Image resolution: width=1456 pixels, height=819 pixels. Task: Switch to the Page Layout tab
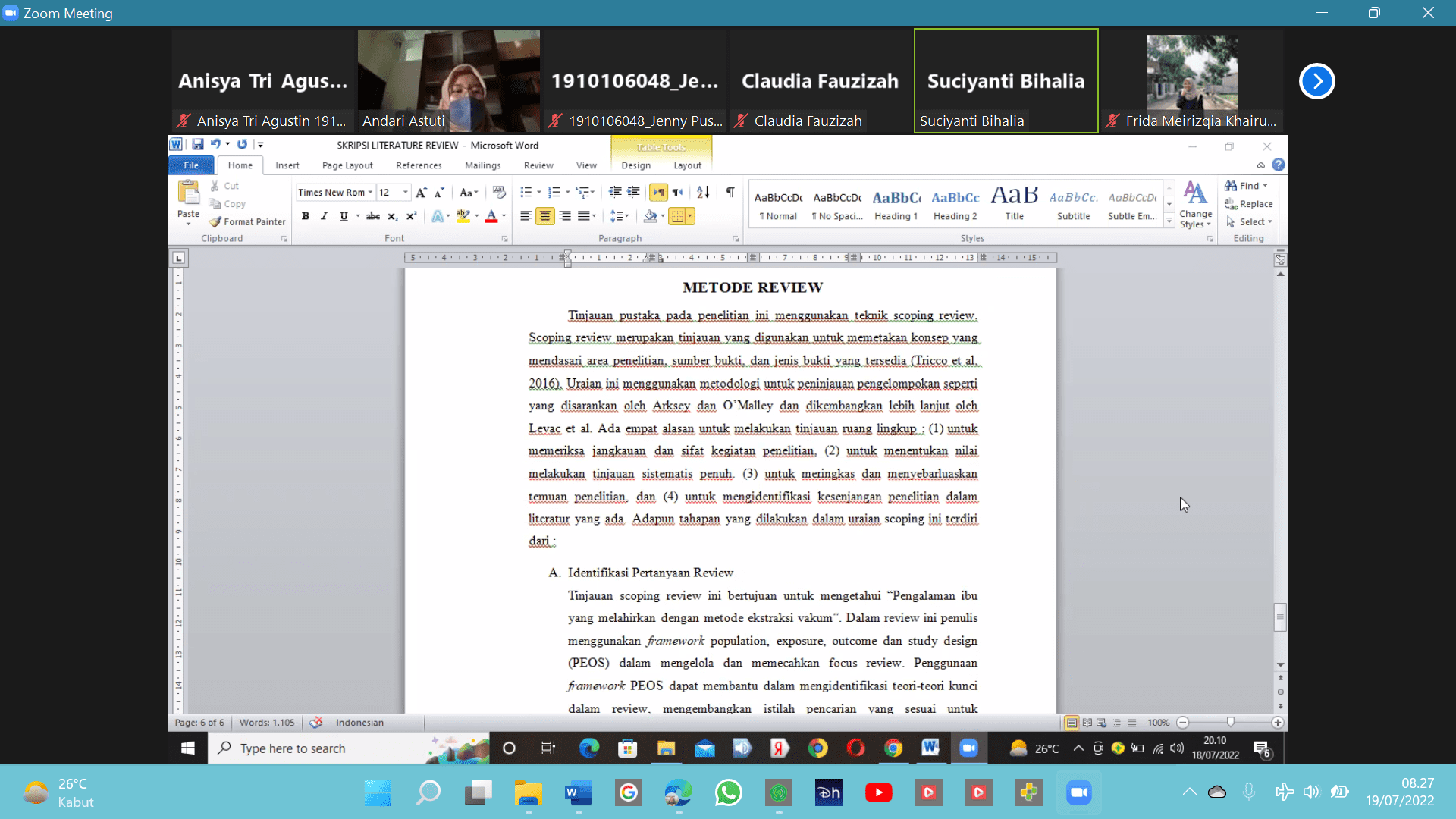click(x=347, y=165)
